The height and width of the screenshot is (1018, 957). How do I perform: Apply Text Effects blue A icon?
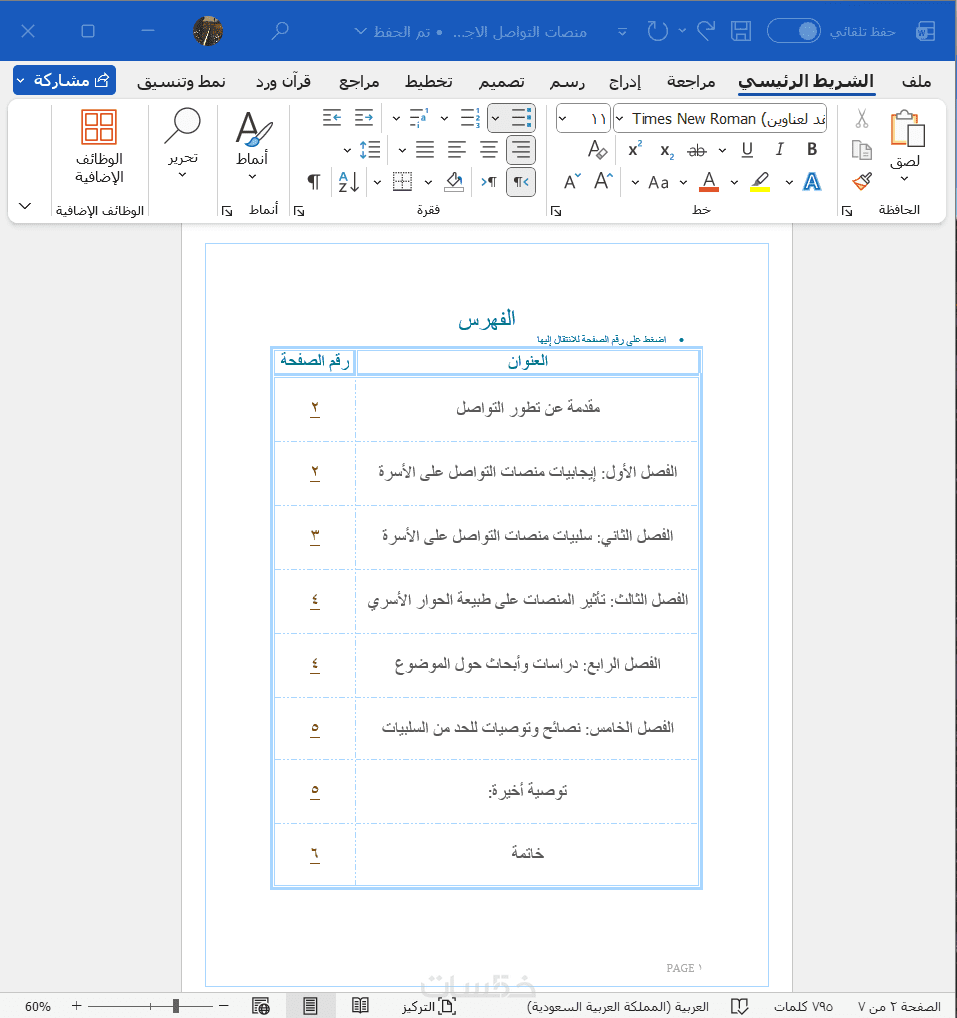coord(812,182)
